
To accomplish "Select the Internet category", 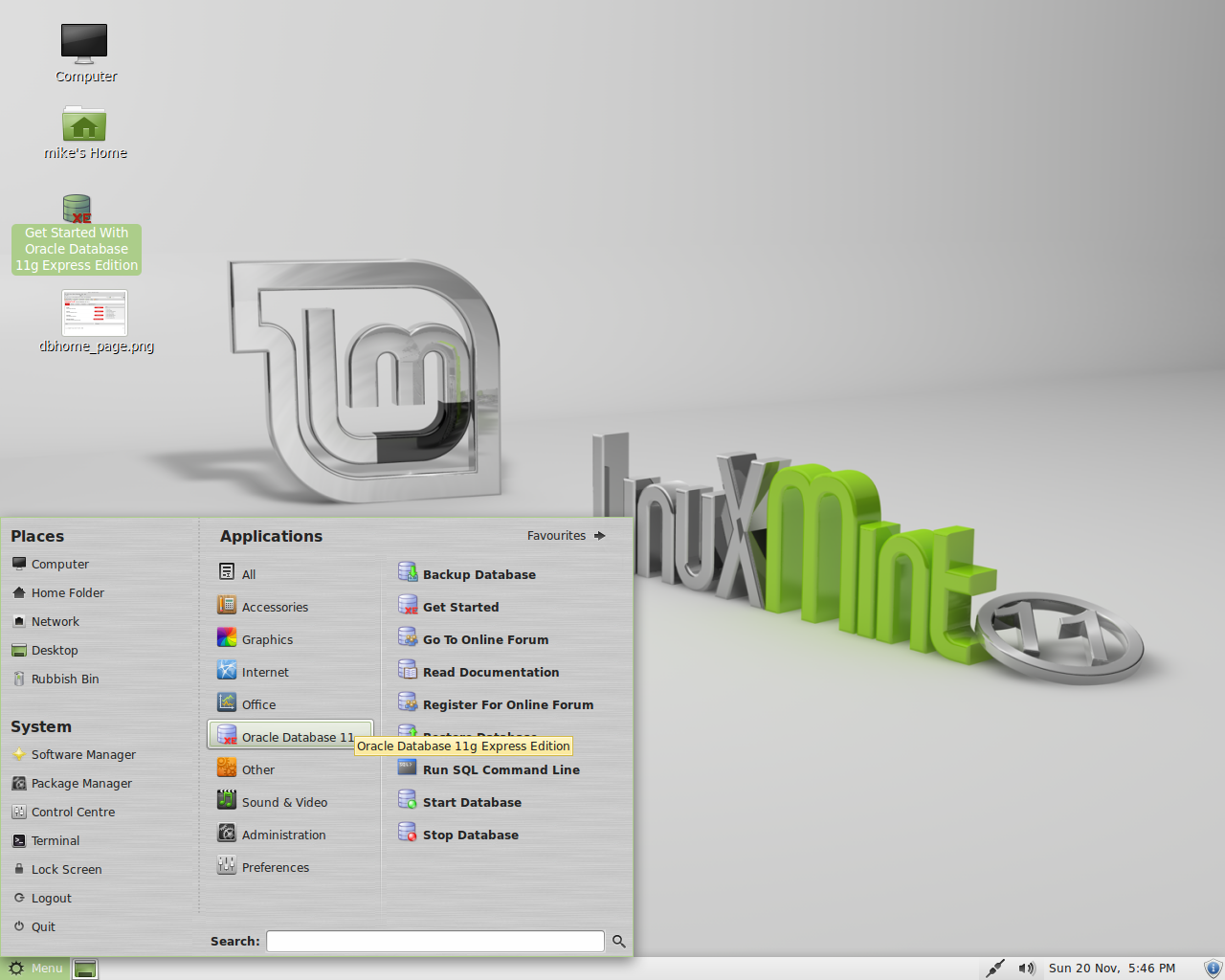I will [254, 672].
